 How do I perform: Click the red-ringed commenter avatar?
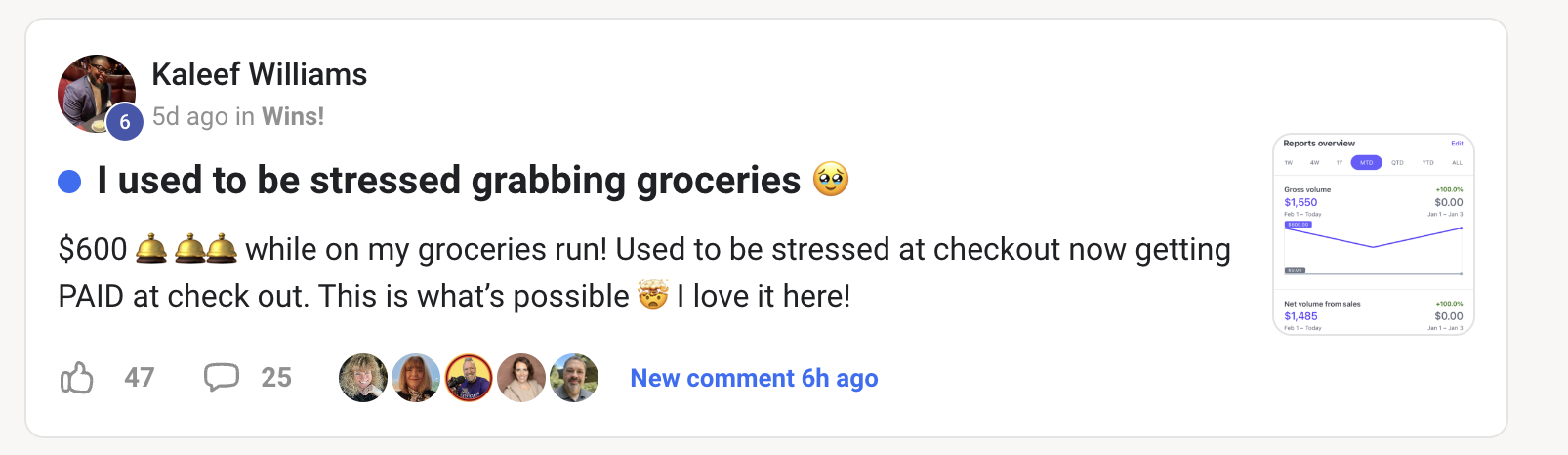pyautogui.click(x=469, y=378)
